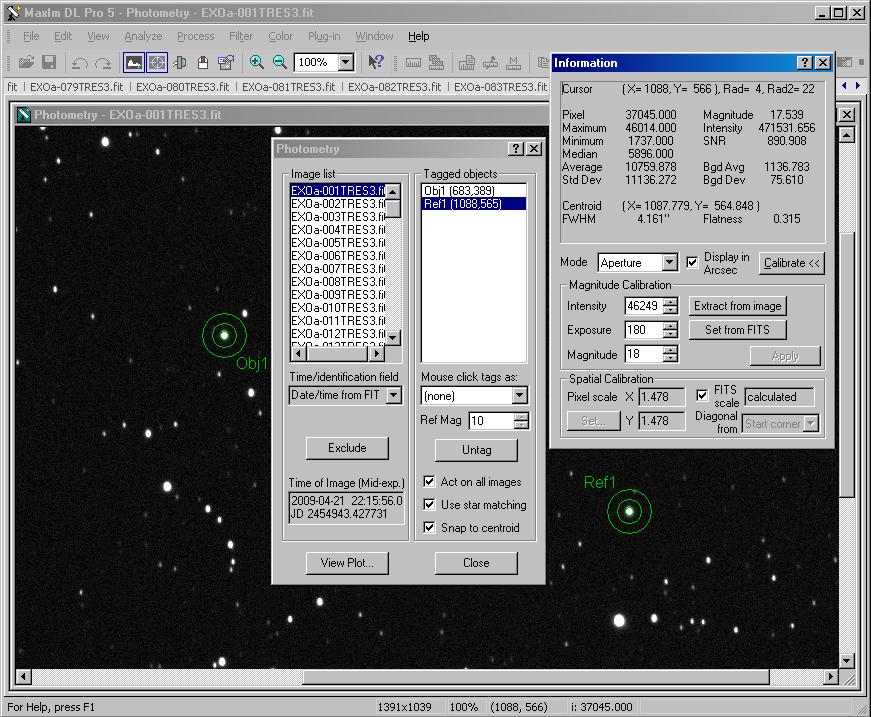Disable Use star matching checkbox
Viewport: 871px width, 717px height.
click(429, 505)
